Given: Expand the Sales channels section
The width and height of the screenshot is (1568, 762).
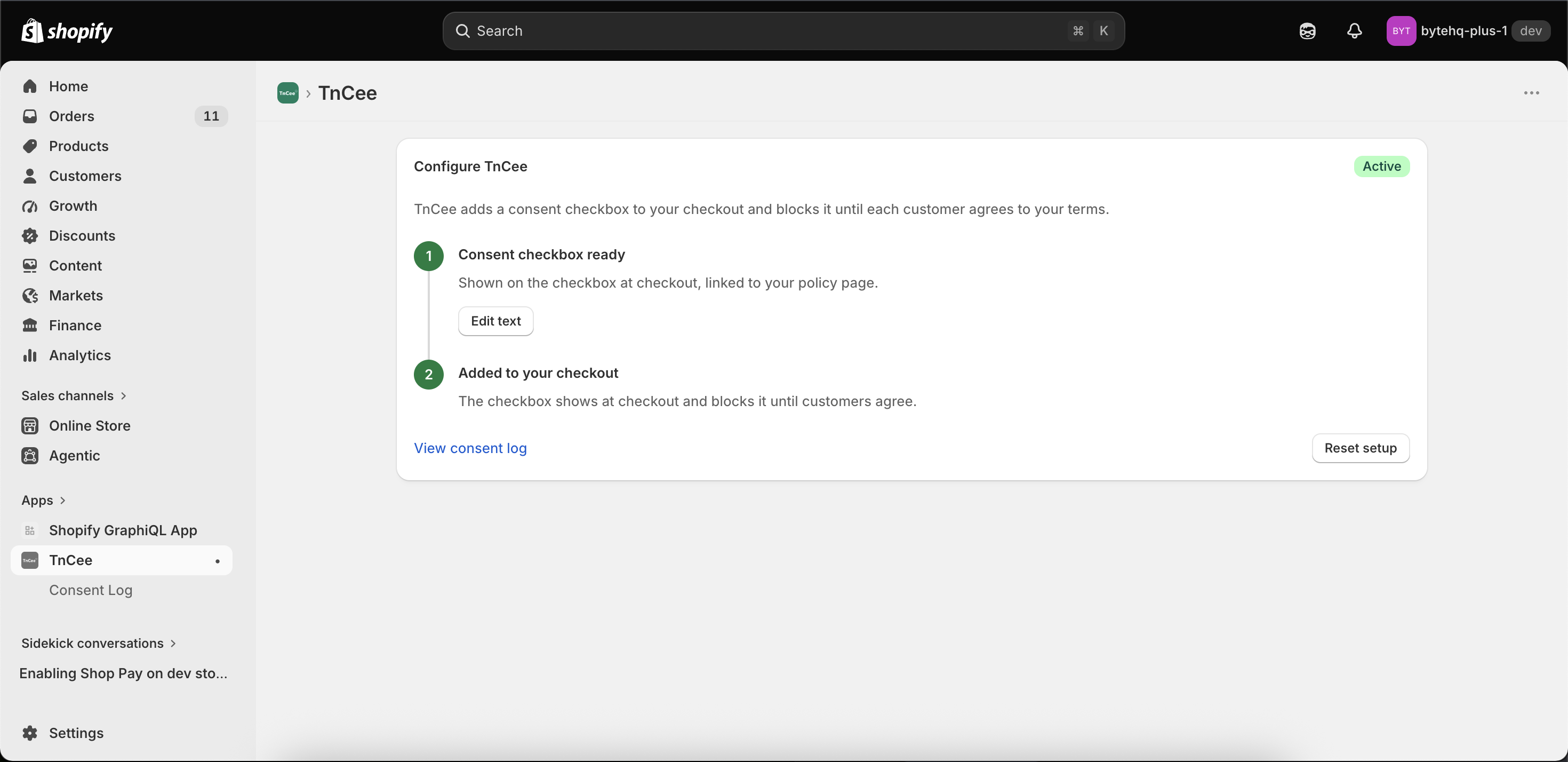Looking at the screenshot, I should click(x=74, y=396).
